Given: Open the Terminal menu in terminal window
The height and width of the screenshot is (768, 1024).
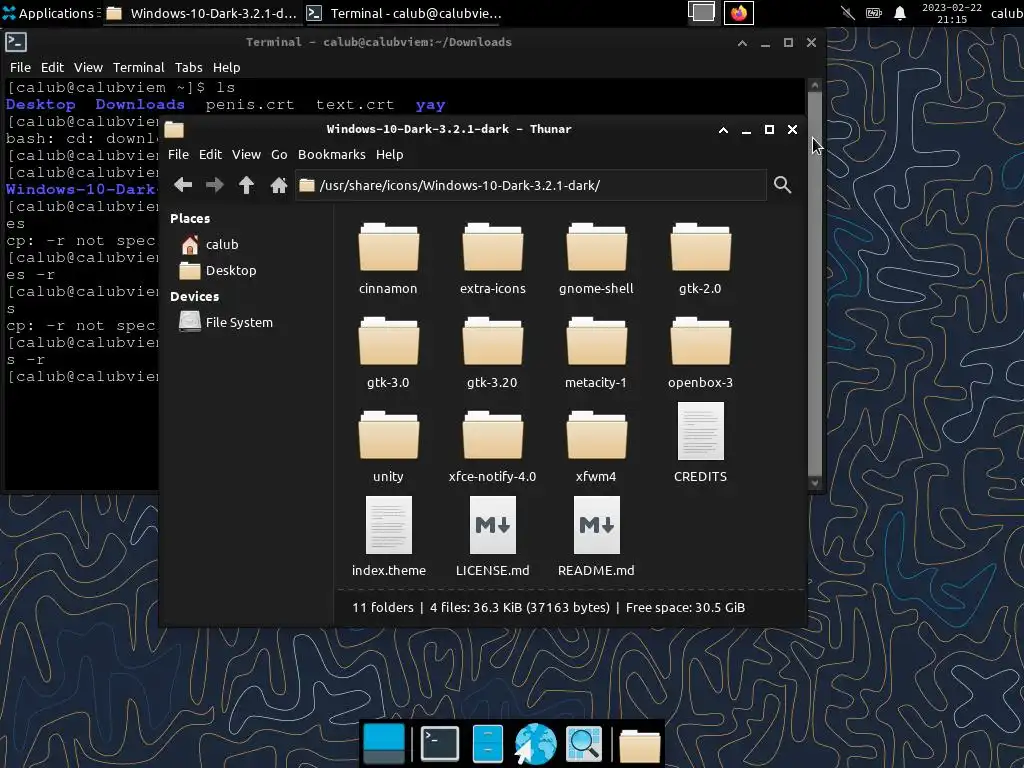Looking at the screenshot, I should [x=138, y=68].
